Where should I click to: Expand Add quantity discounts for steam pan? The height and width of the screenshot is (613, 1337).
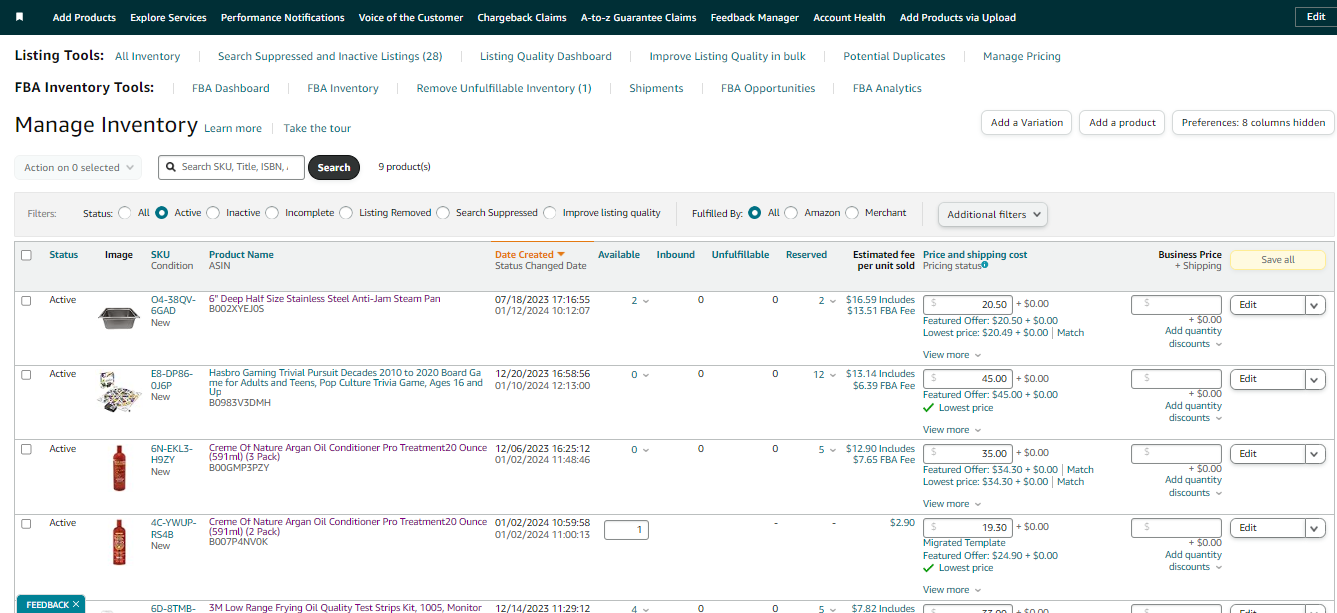pyautogui.click(x=1194, y=337)
